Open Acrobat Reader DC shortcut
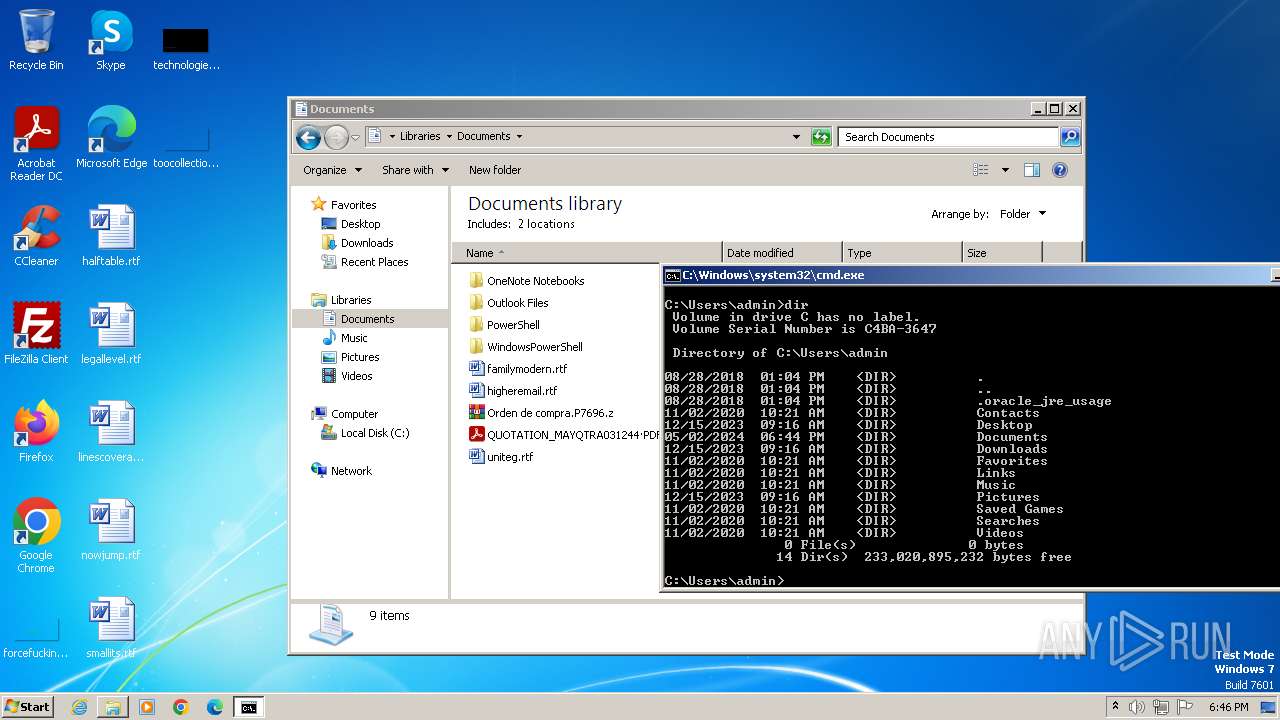The image size is (1280, 720). click(36, 143)
